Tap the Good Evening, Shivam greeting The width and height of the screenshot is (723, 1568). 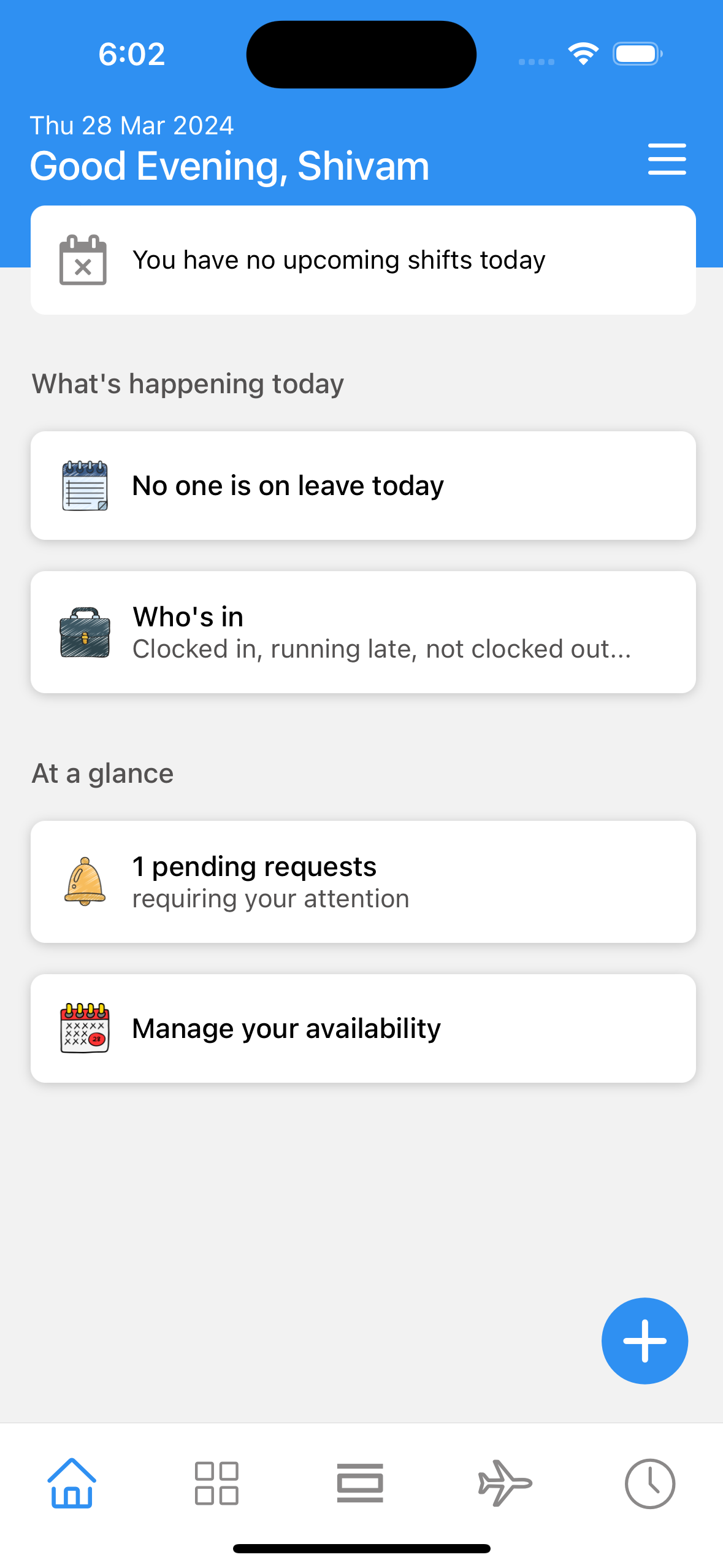(x=229, y=166)
